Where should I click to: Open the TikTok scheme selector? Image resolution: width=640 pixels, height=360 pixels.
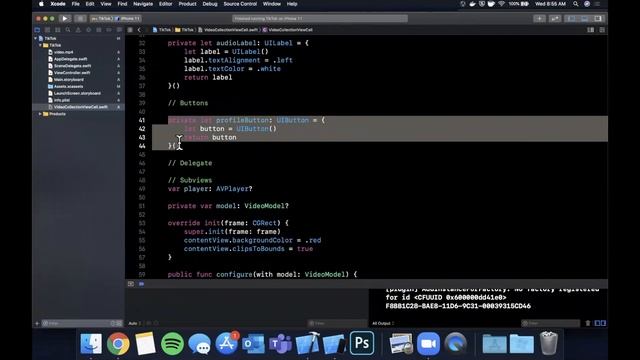102,18
